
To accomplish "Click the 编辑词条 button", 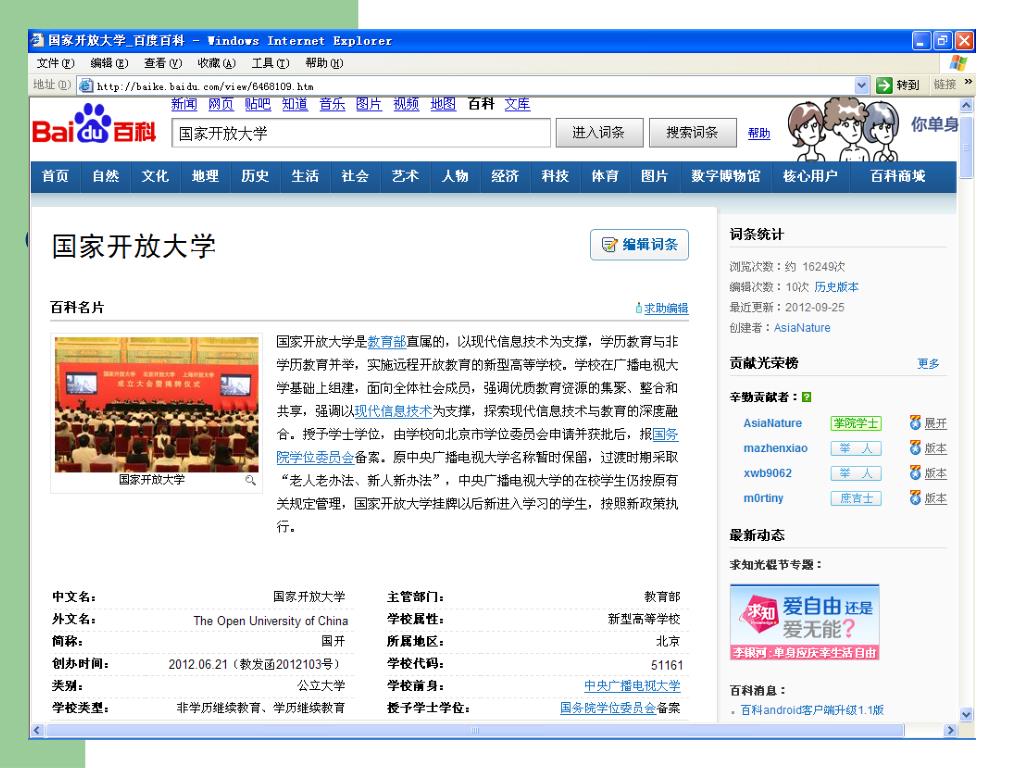I will (x=639, y=245).
